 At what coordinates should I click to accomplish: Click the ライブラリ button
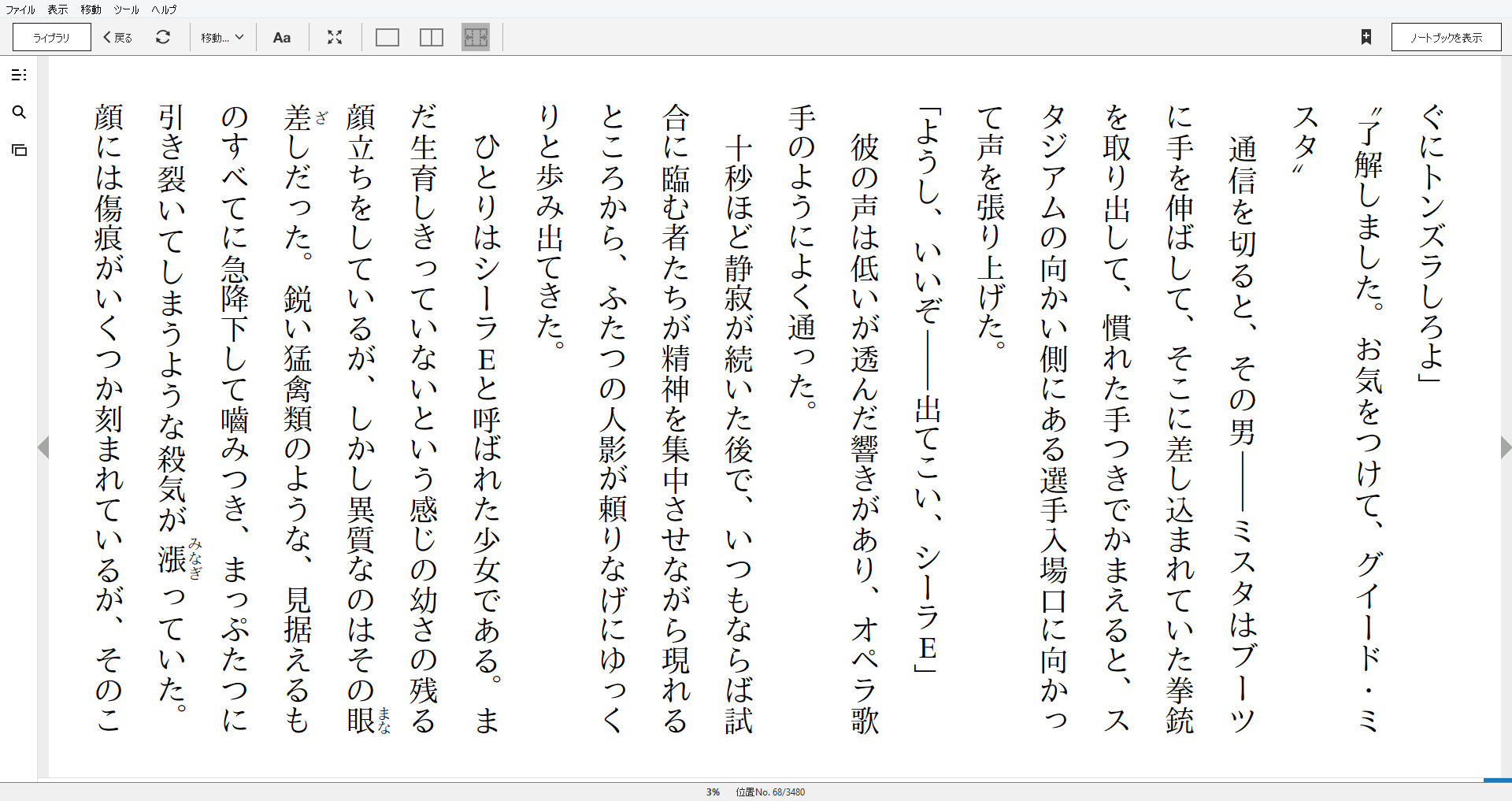[x=52, y=37]
